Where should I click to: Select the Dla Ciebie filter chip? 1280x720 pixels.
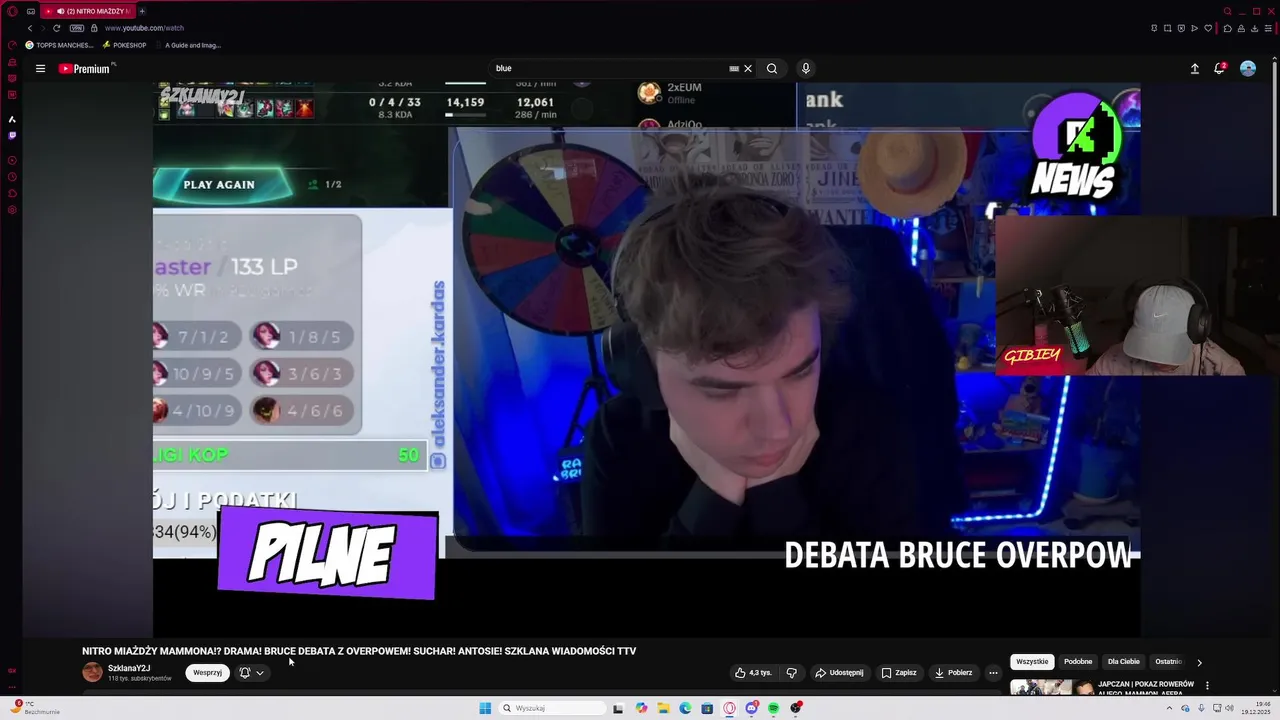click(x=1123, y=661)
